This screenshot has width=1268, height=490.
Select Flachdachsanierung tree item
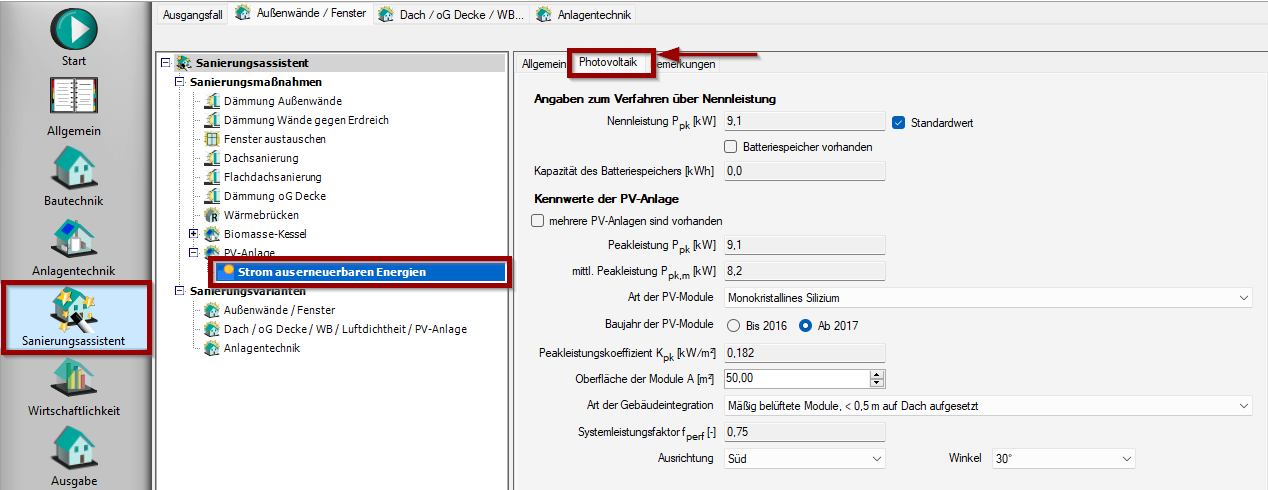click(x=273, y=177)
